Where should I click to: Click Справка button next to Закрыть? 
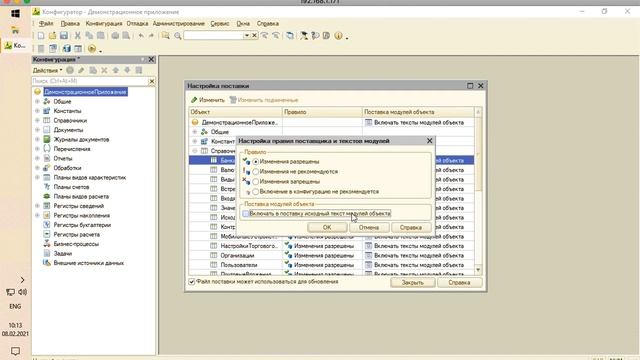click(460, 282)
